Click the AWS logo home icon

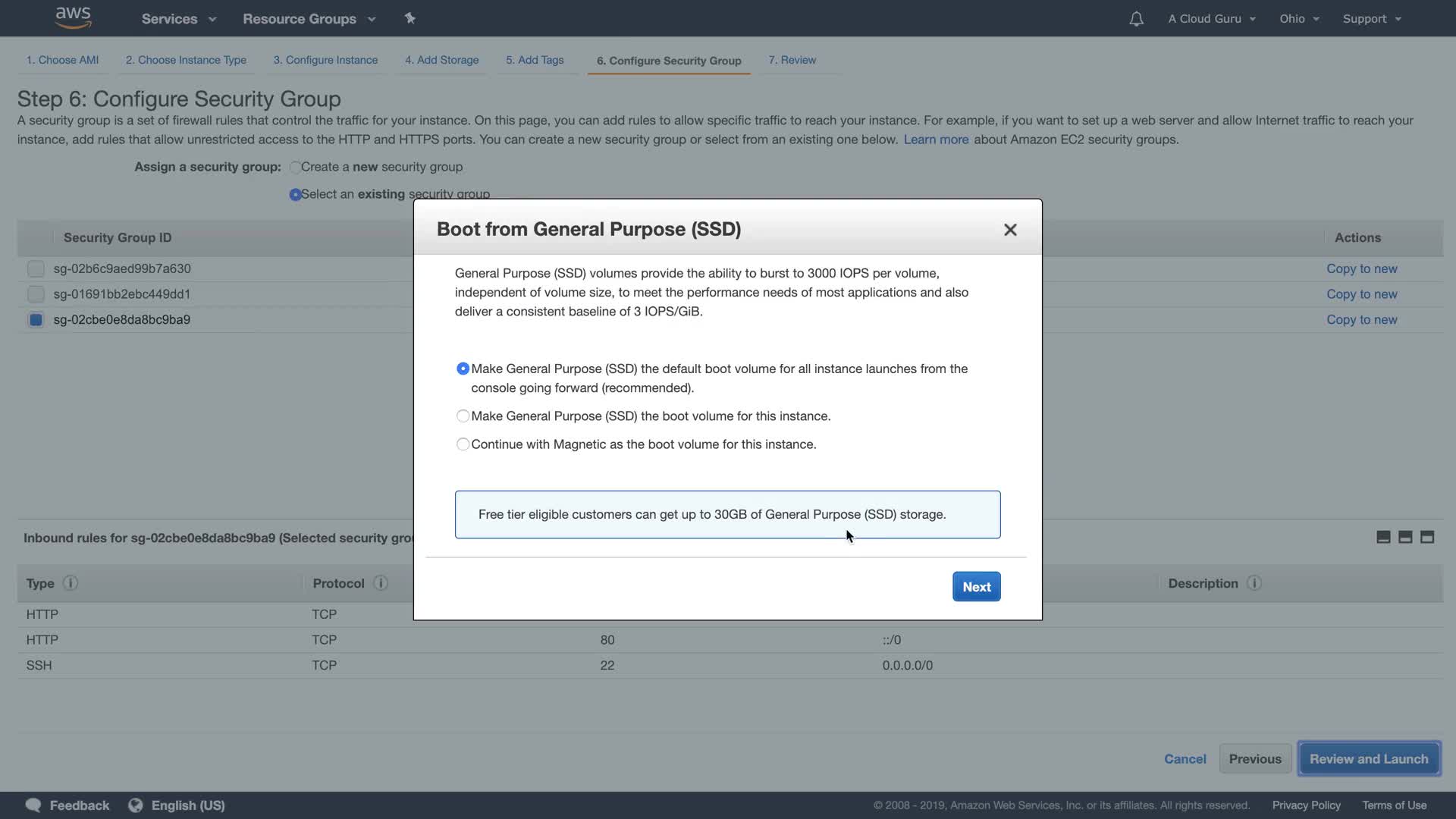tap(73, 17)
